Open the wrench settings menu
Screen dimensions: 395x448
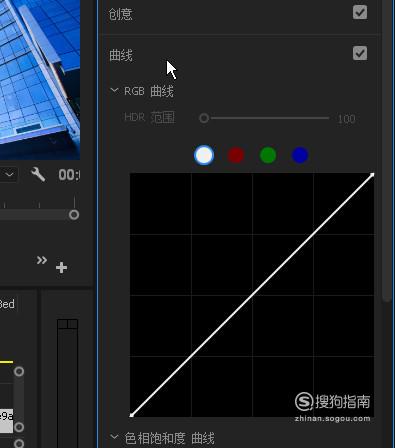[38, 174]
